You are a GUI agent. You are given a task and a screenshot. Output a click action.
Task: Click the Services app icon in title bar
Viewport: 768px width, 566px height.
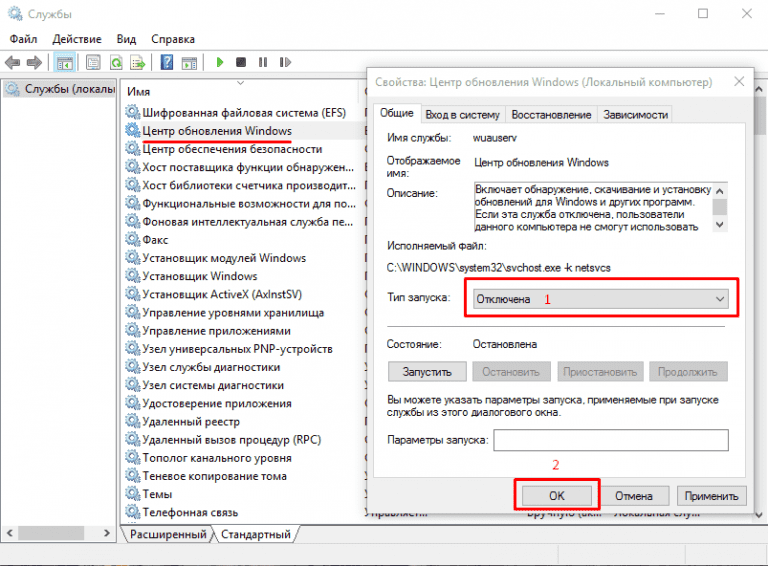pos(15,14)
